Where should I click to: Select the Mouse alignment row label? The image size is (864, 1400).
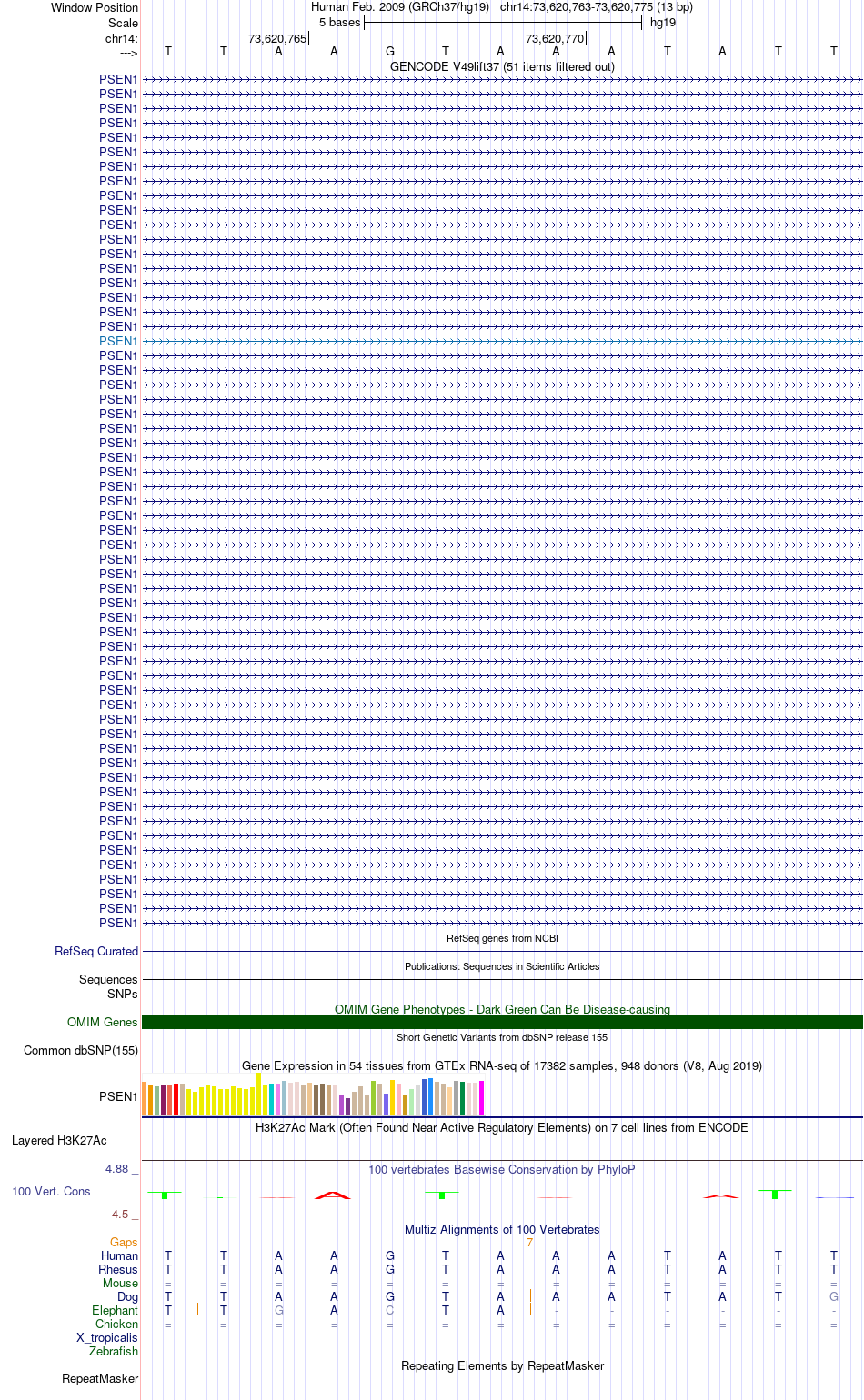click(x=120, y=1284)
